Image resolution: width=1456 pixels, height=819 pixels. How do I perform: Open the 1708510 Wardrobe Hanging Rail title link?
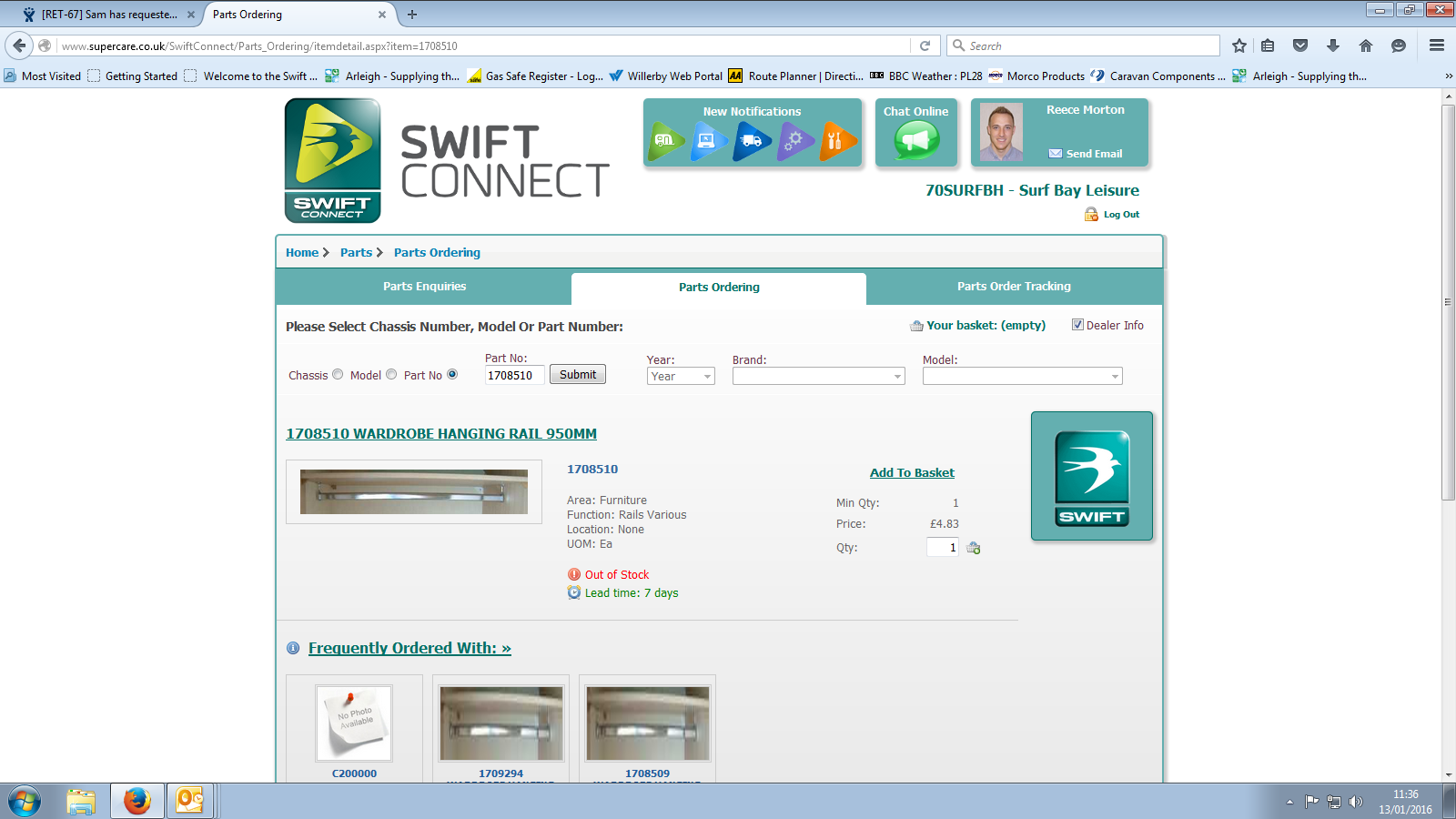coord(441,434)
